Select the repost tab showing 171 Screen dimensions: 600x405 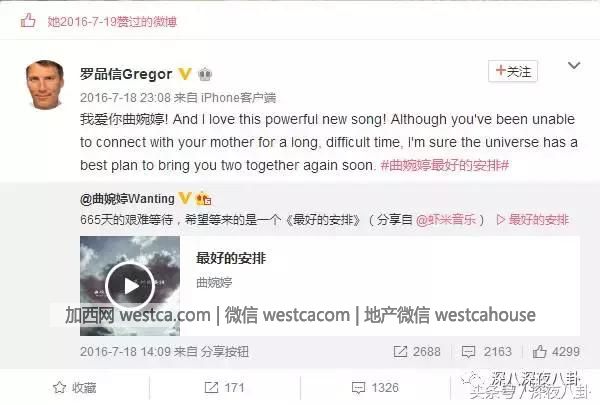click(x=224, y=388)
